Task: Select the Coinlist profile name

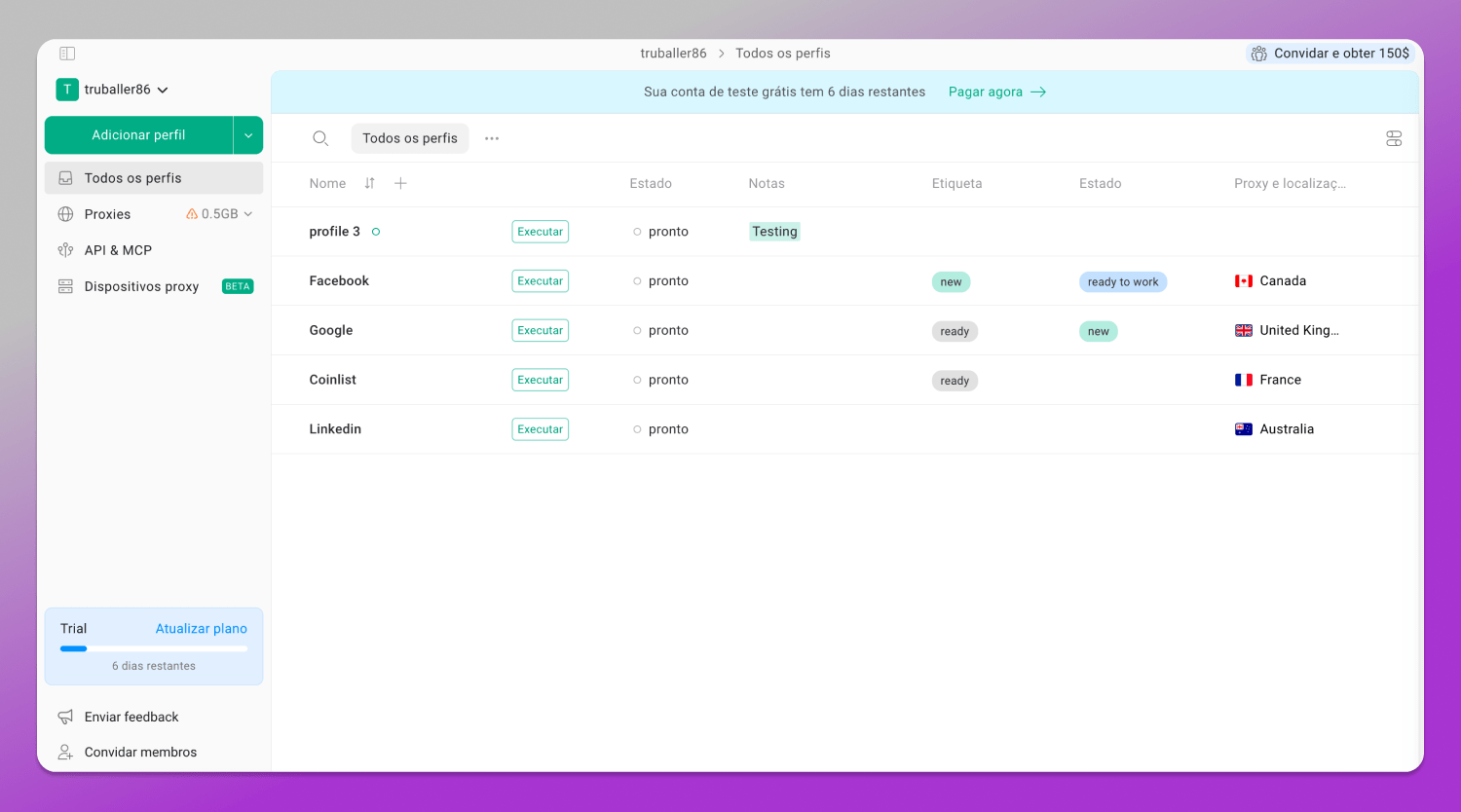Action: 332,380
